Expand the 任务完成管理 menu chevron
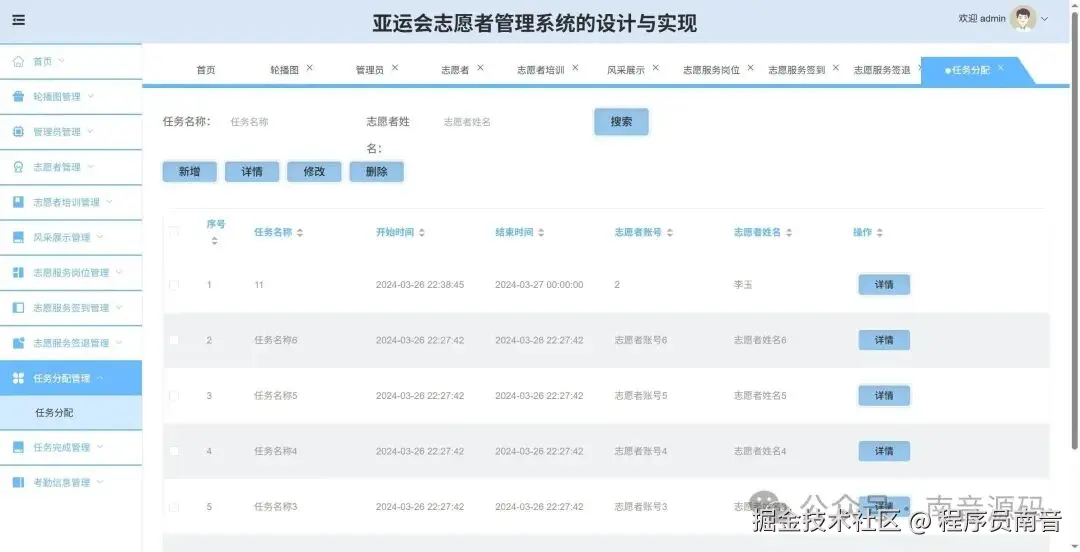1080x552 pixels. 100,447
